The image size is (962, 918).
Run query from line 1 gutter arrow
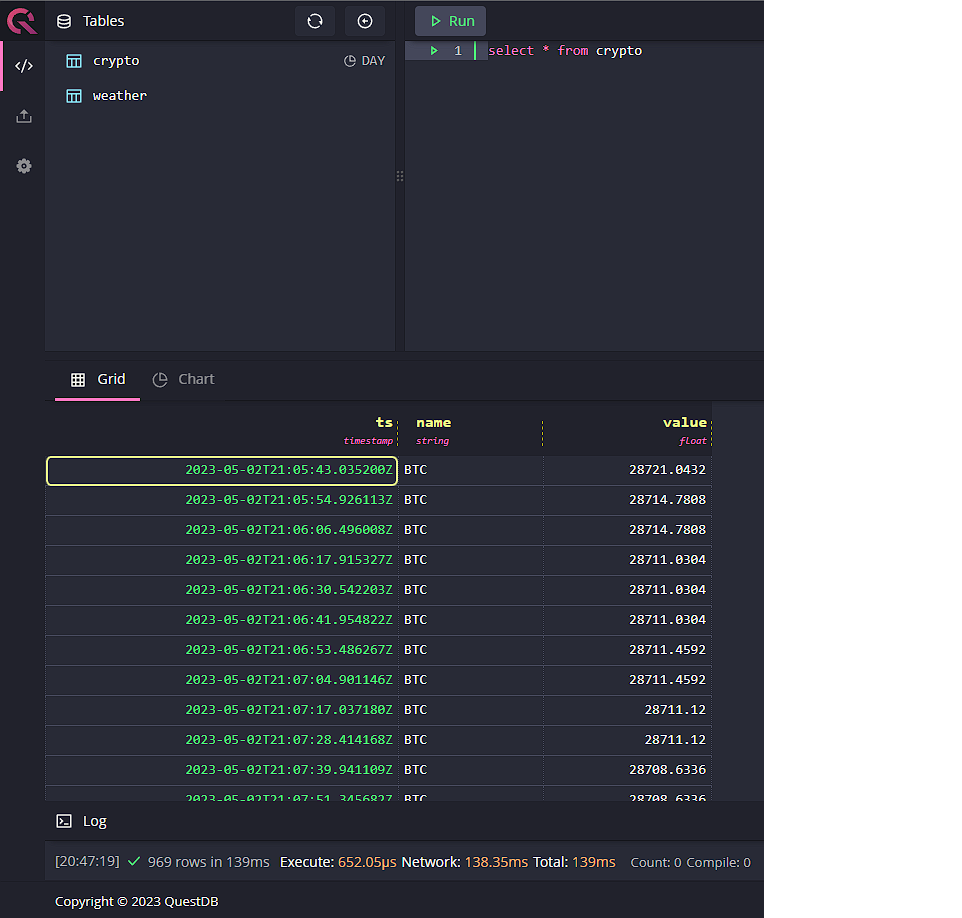tap(434, 51)
